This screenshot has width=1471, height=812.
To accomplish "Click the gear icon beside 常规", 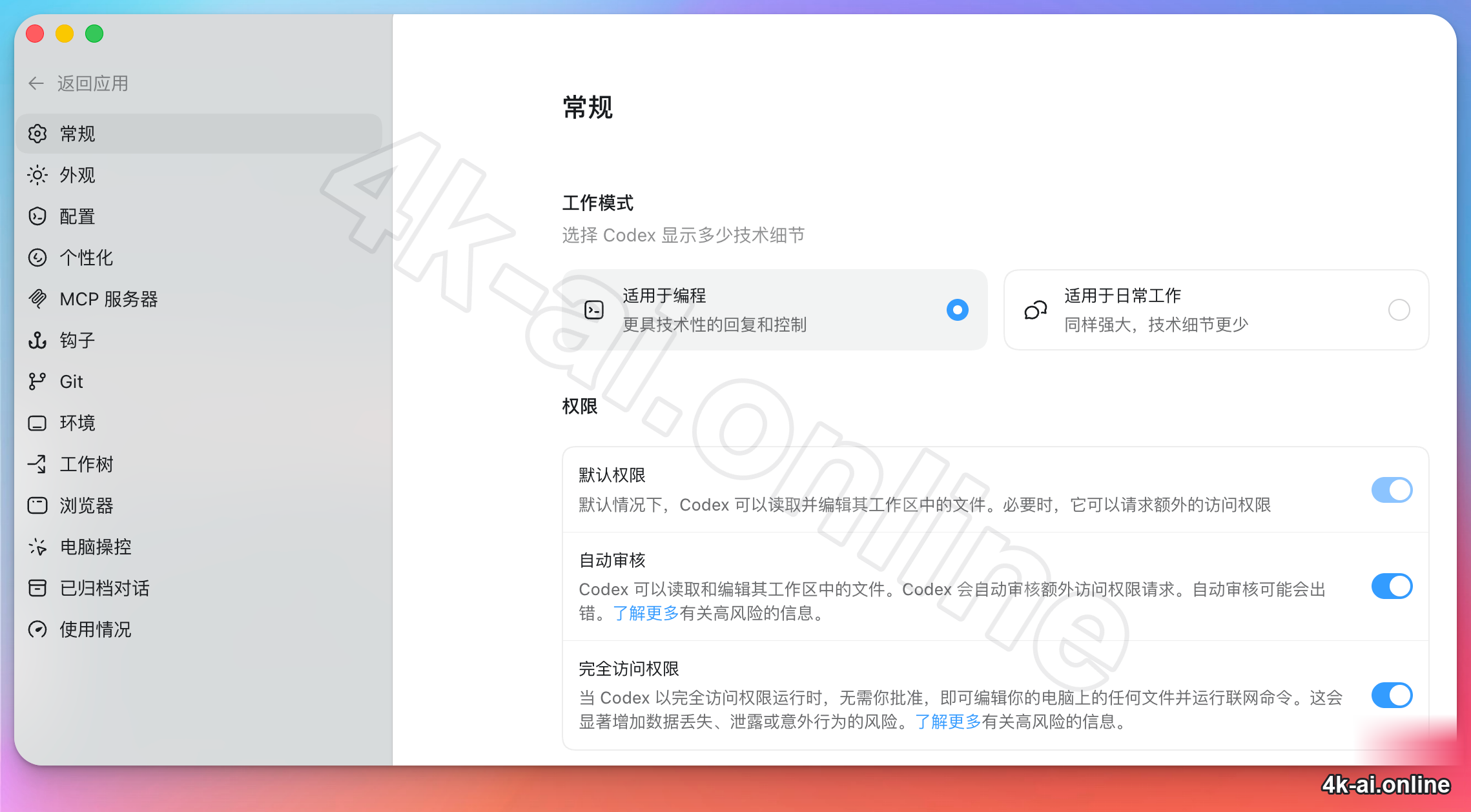I will point(37,134).
